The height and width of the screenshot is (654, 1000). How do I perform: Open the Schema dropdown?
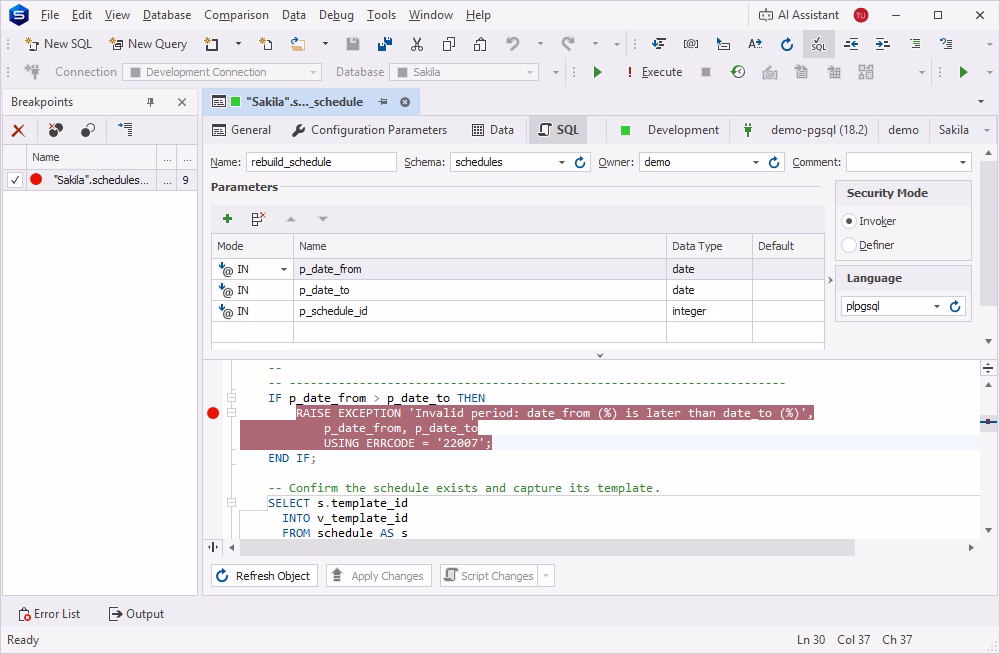pos(562,162)
